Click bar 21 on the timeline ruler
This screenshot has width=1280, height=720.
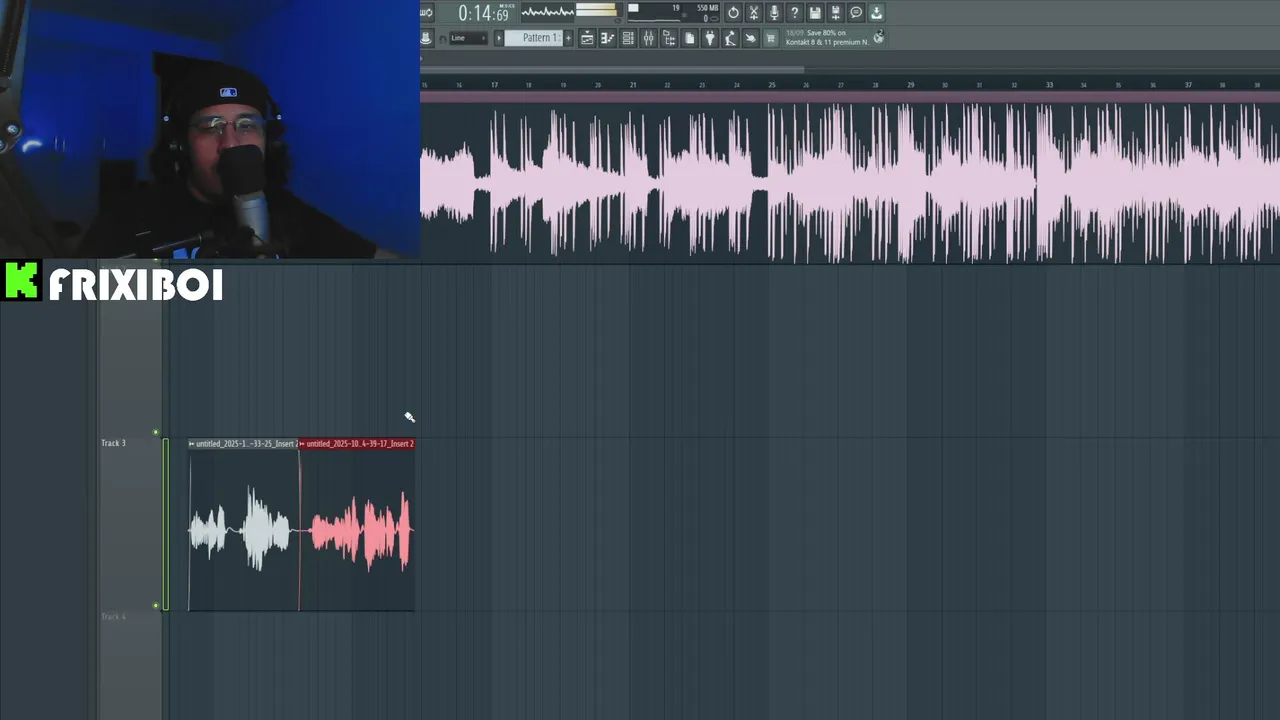pos(632,85)
